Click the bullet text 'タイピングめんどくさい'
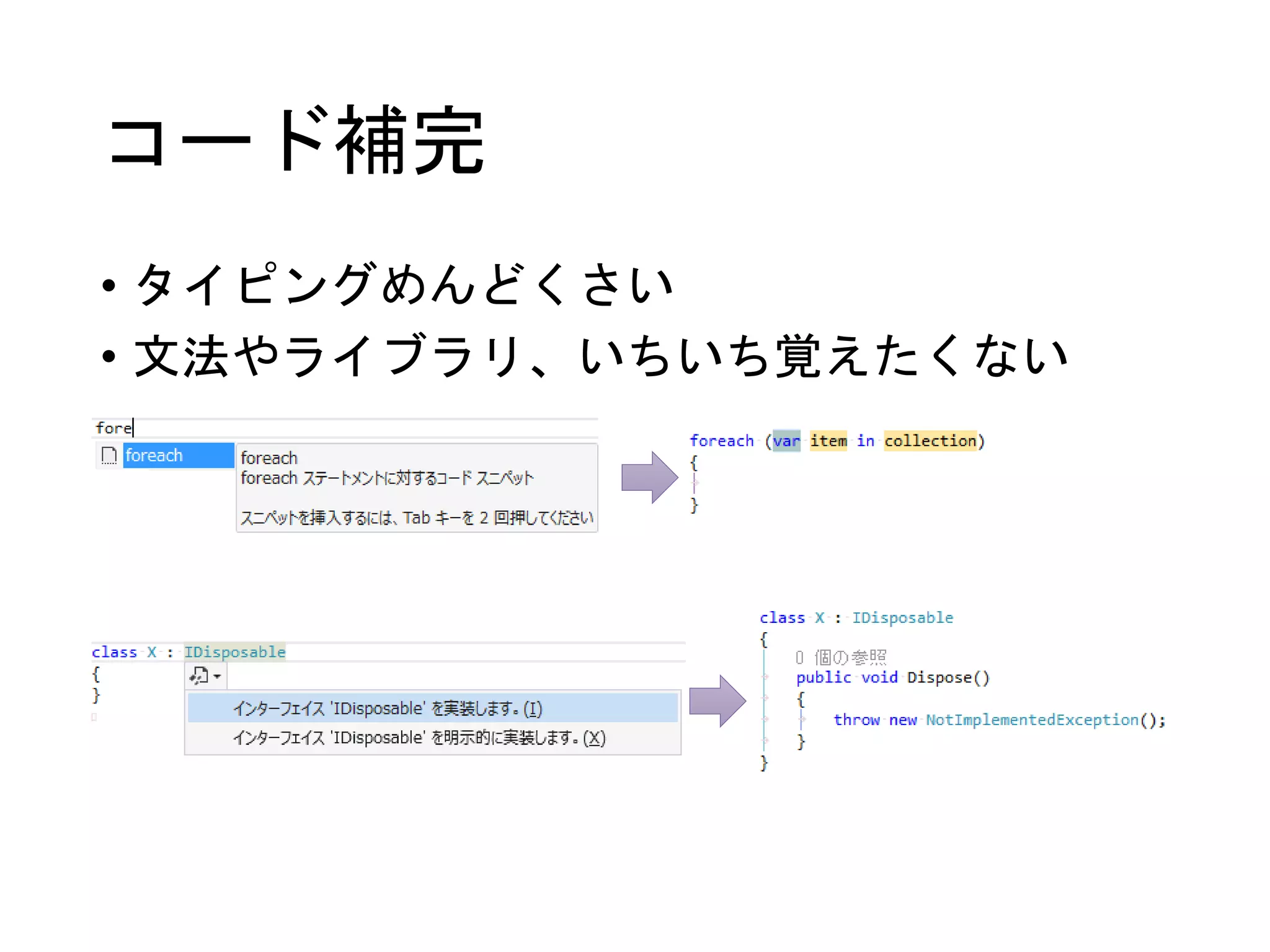1270x952 pixels. coord(404,284)
